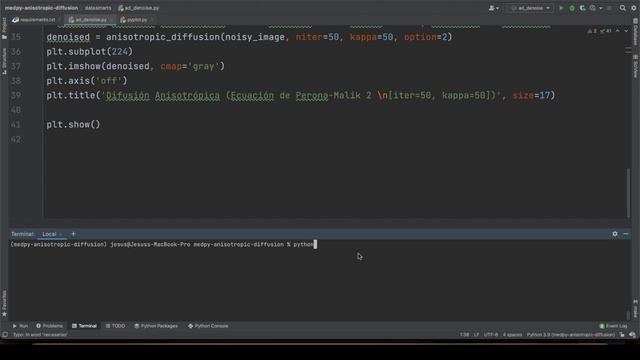Expand the profiler run options arrow

600,8
